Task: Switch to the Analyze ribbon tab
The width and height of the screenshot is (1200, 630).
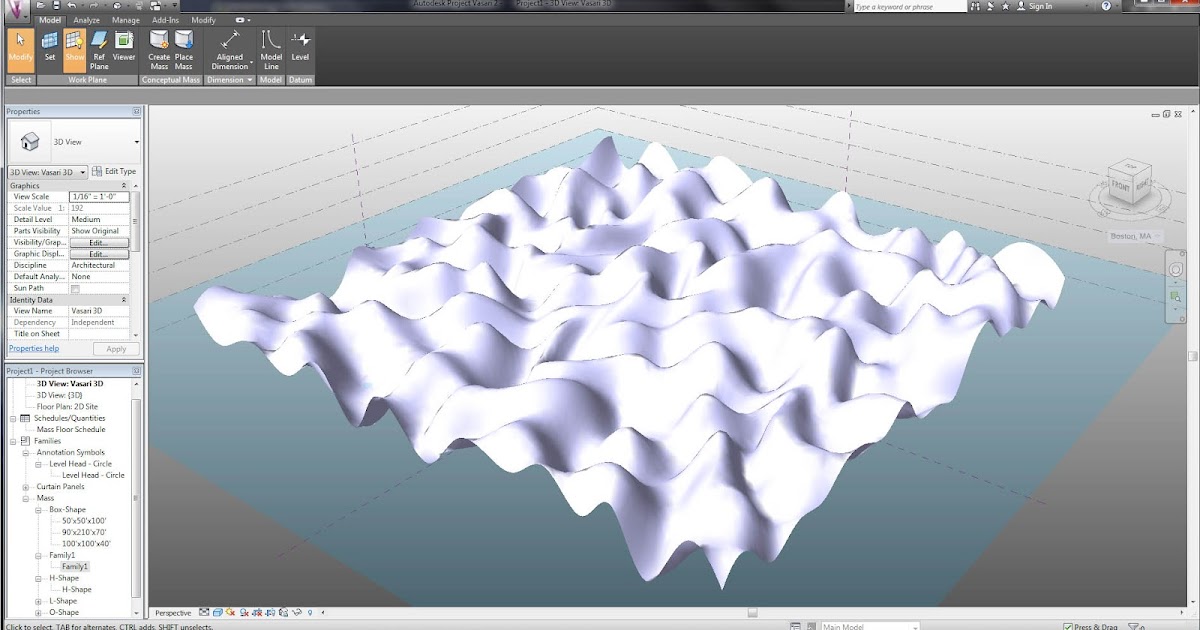Action: (86, 19)
